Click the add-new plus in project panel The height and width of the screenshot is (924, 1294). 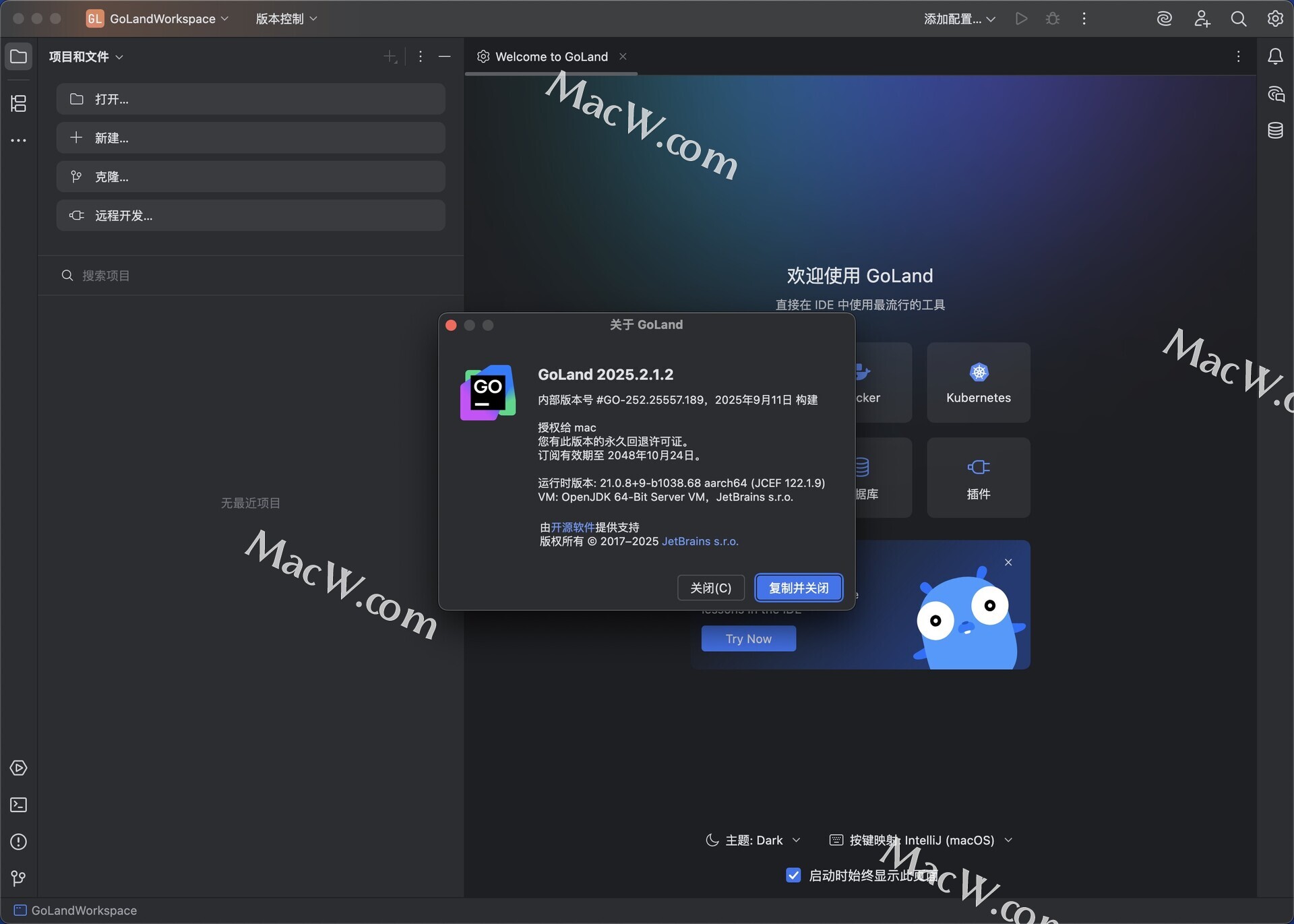coord(390,57)
